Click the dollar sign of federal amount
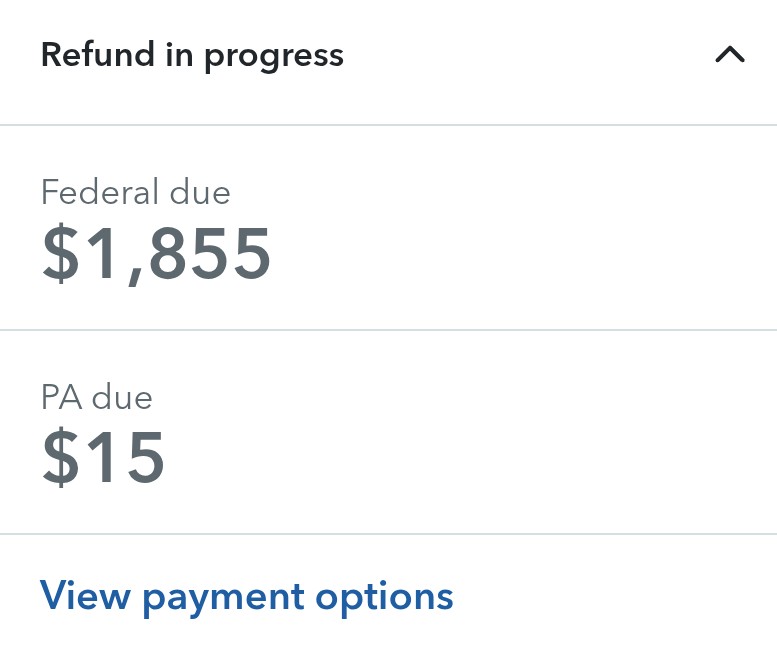Image resolution: width=777 pixels, height=652 pixels. click(59, 254)
